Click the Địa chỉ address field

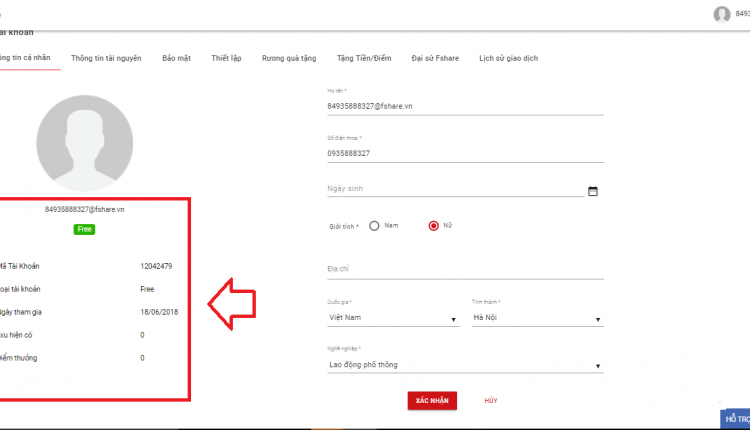coord(465,269)
